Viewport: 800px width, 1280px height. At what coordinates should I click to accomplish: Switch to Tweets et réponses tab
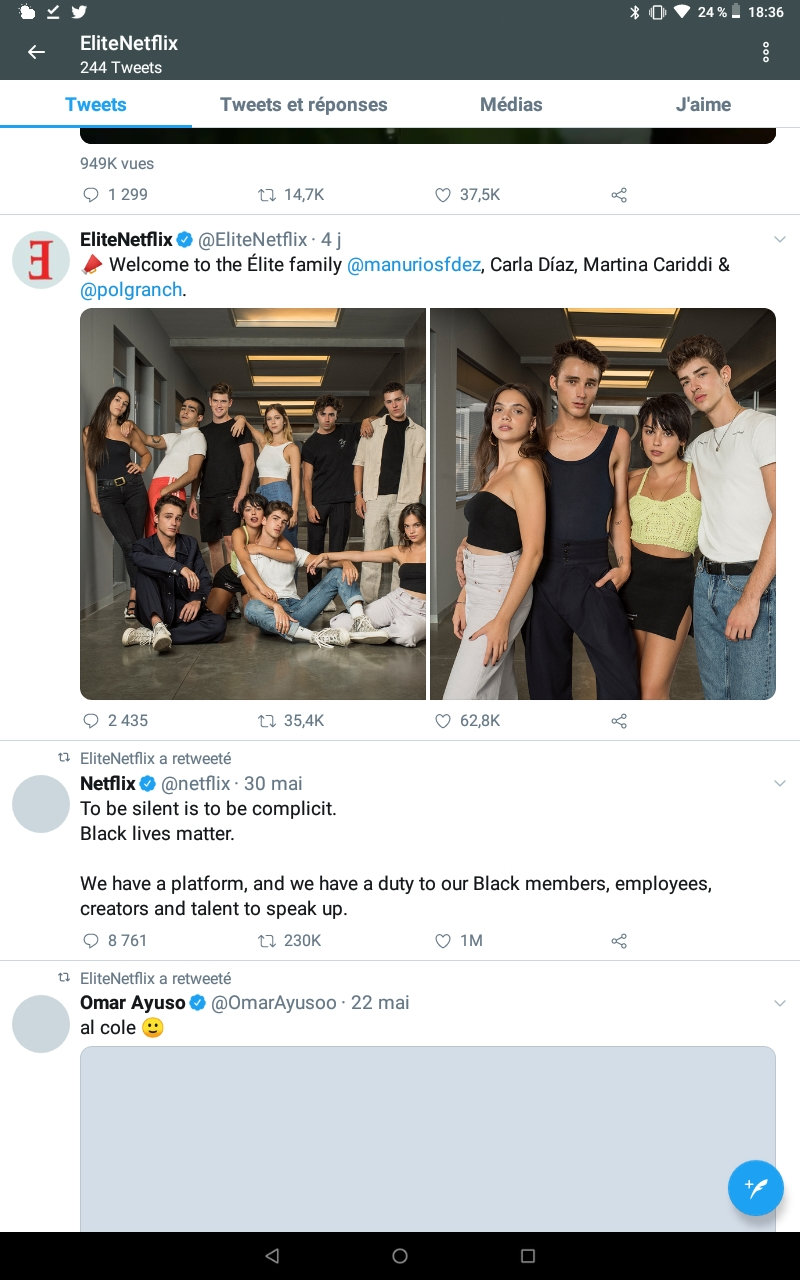[x=303, y=104]
